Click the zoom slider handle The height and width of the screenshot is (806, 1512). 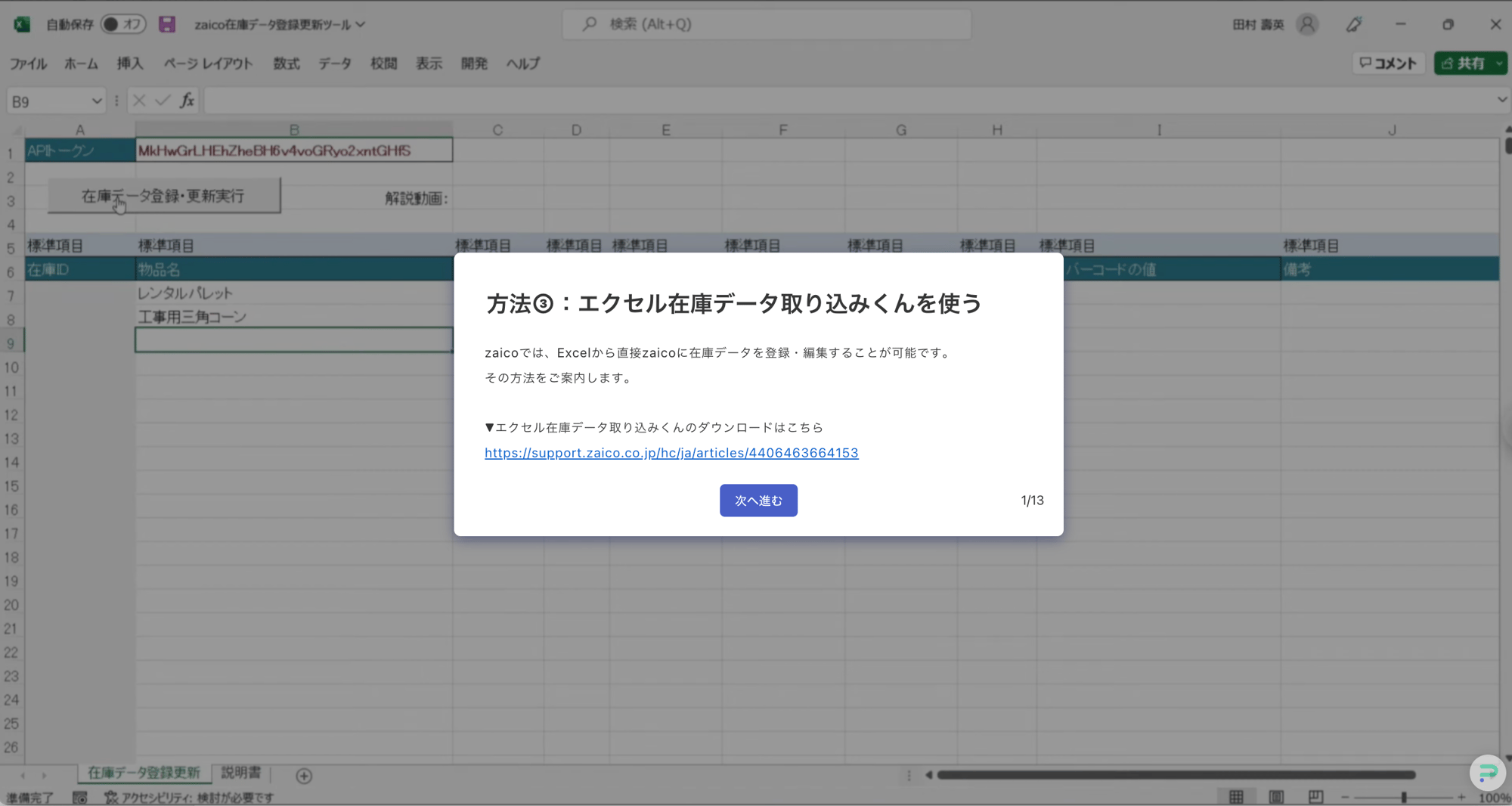pyautogui.click(x=1404, y=798)
